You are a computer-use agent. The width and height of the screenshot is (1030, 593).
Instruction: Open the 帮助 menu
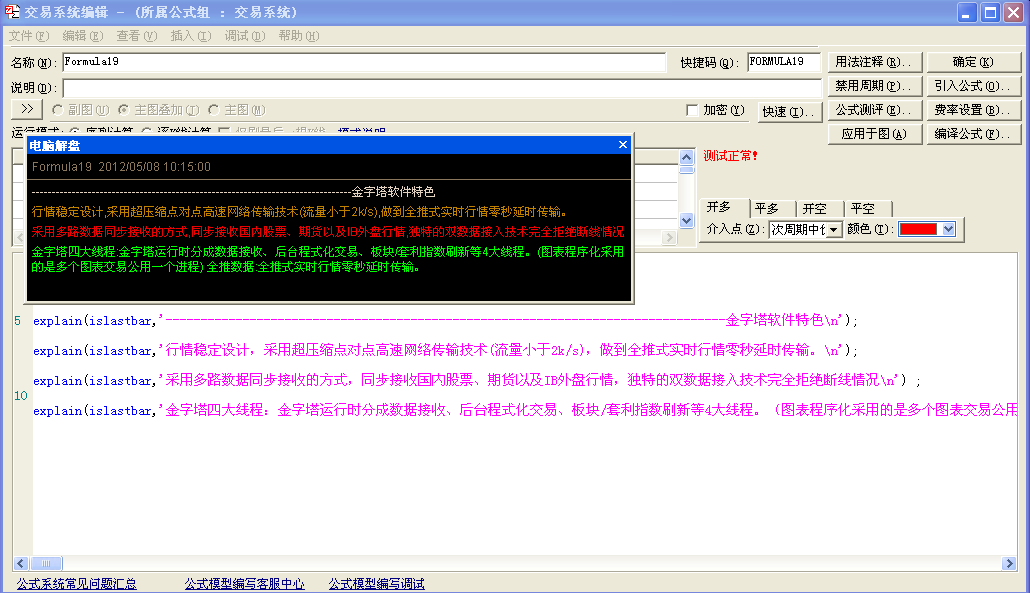click(x=298, y=35)
